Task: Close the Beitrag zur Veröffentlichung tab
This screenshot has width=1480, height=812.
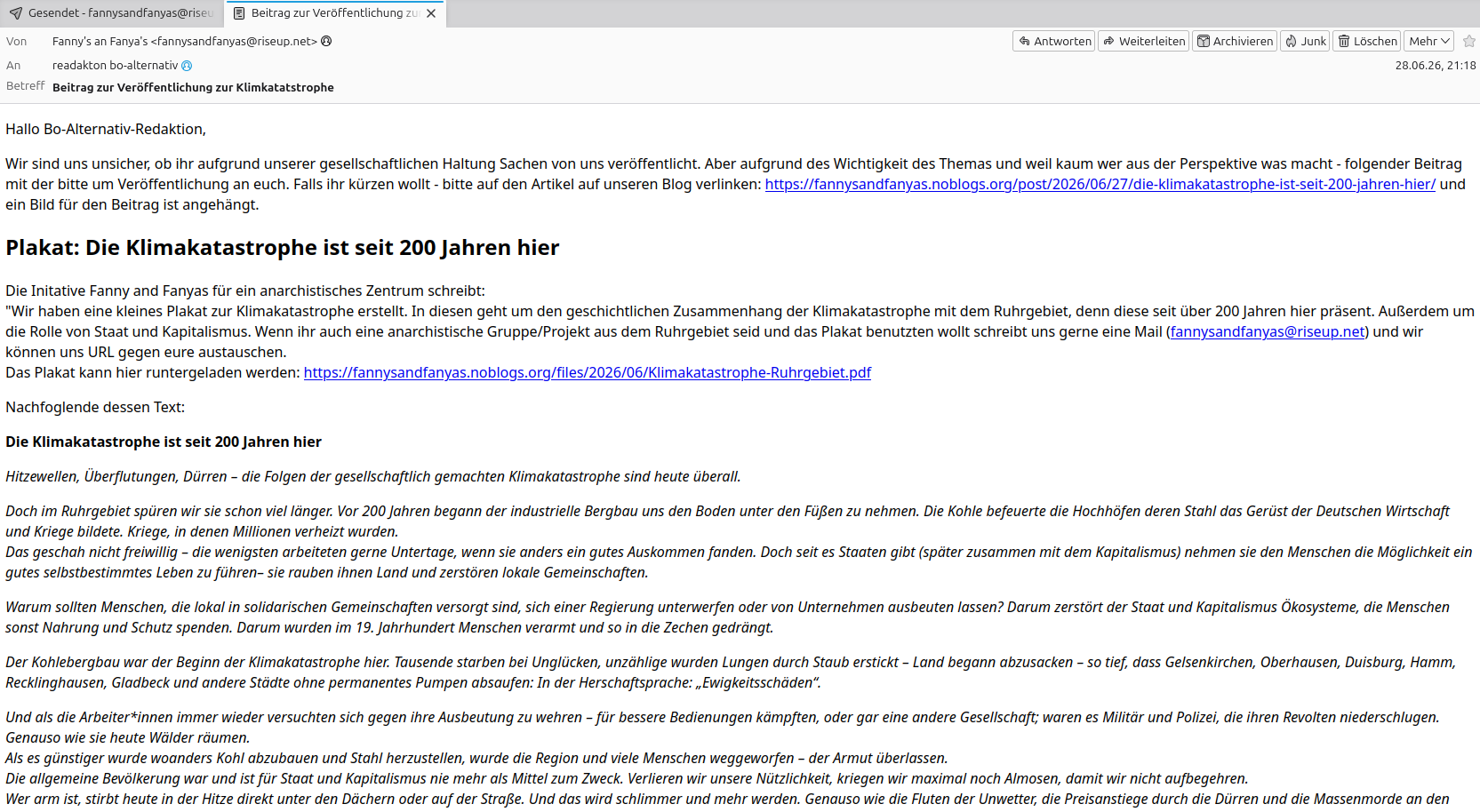Action: [x=431, y=13]
